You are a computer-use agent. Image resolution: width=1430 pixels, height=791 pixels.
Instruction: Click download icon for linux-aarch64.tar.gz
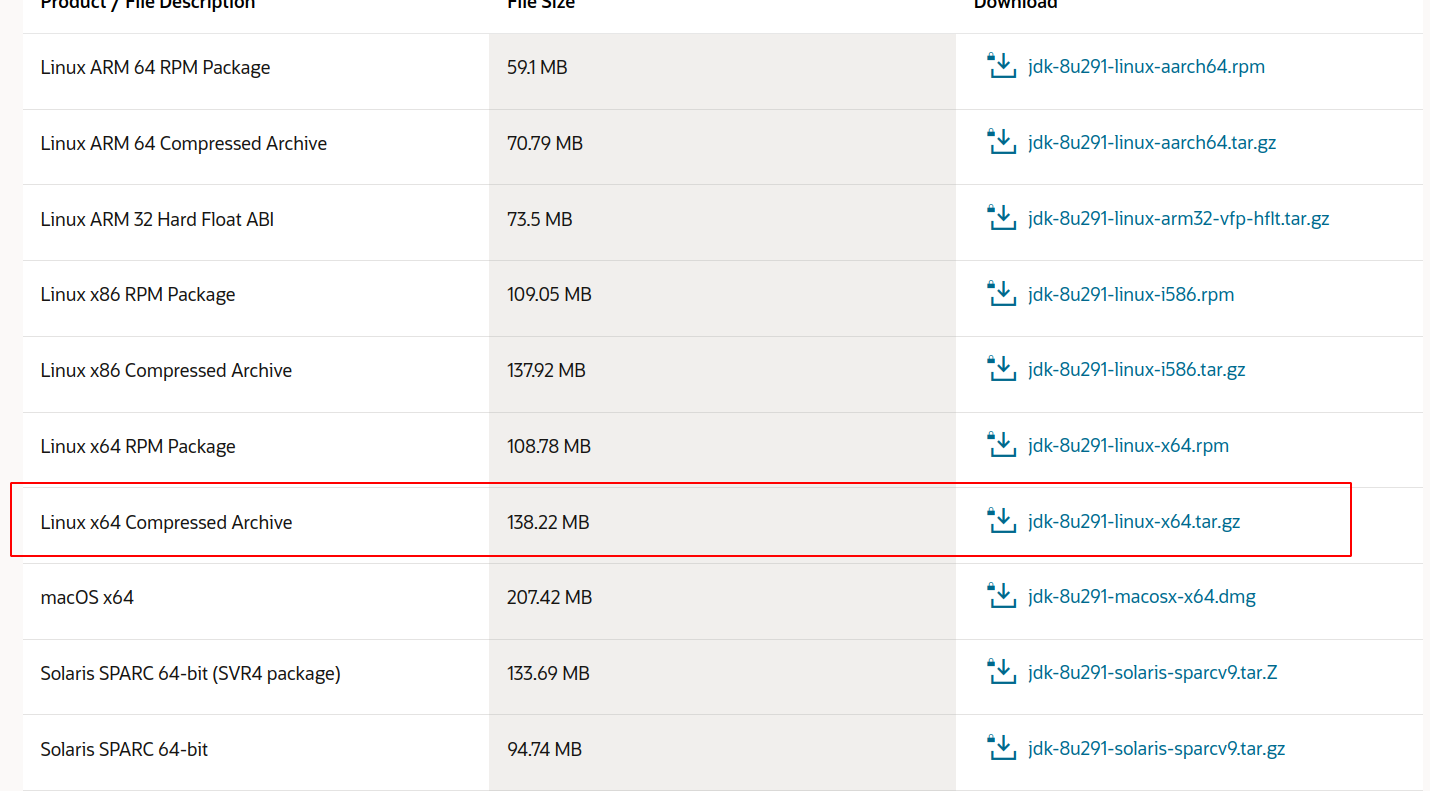[1001, 142]
